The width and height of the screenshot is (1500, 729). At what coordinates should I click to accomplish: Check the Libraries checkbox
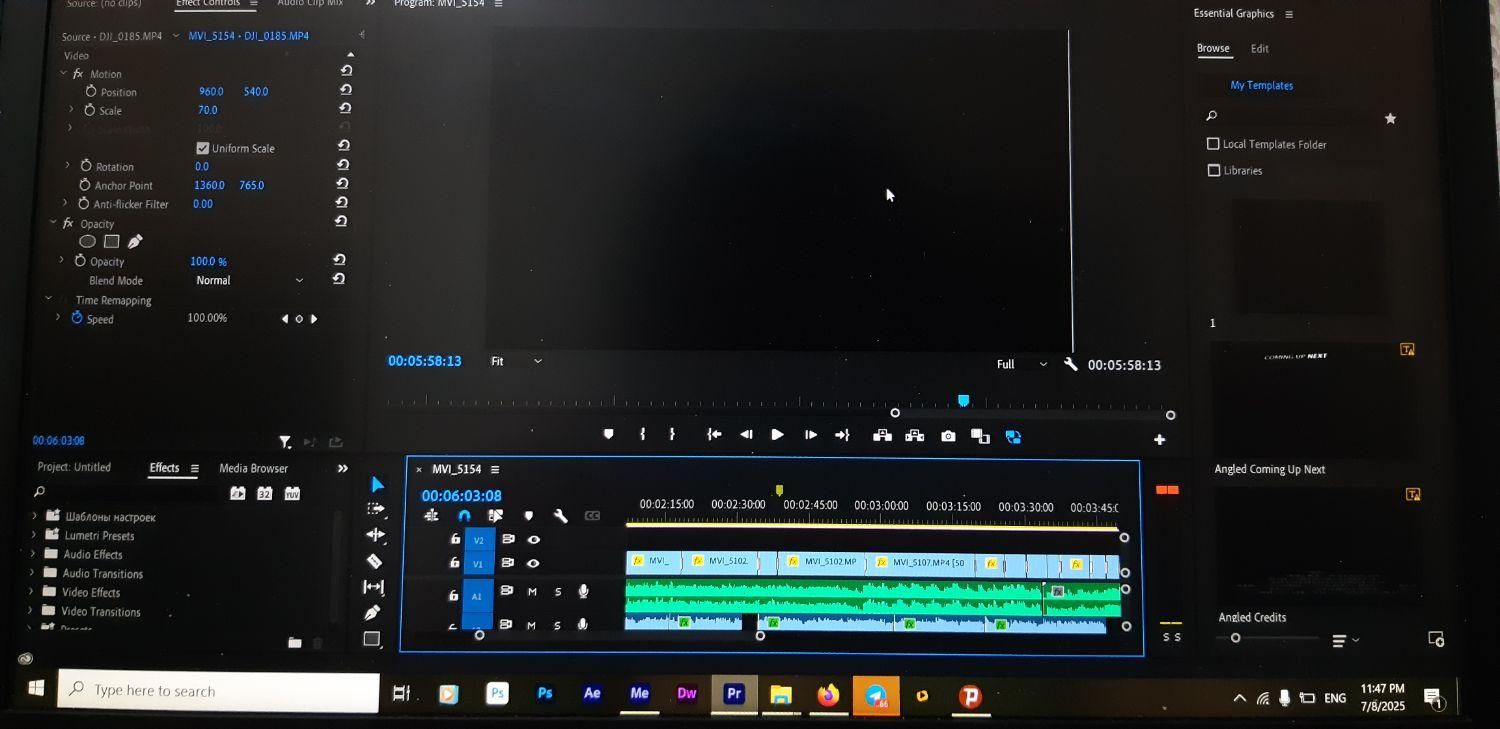[x=1213, y=170]
